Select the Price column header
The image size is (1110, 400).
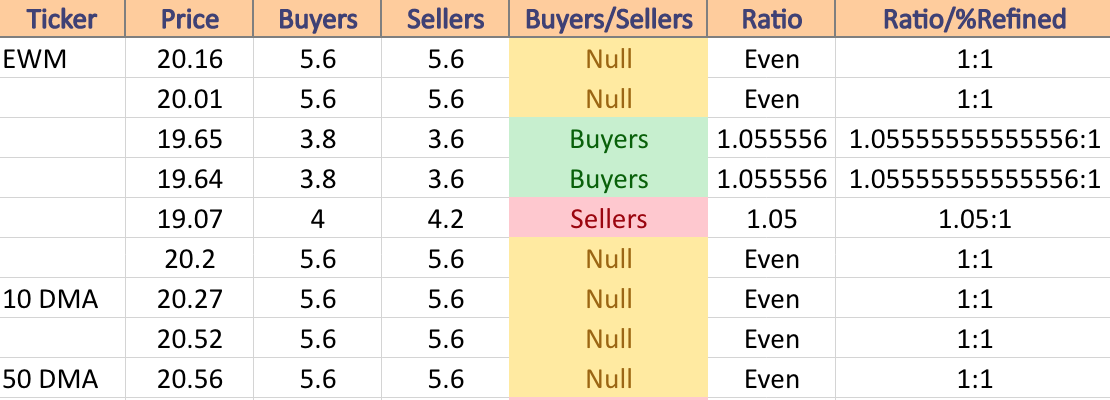pyautogui.click(x=190, y=18)
